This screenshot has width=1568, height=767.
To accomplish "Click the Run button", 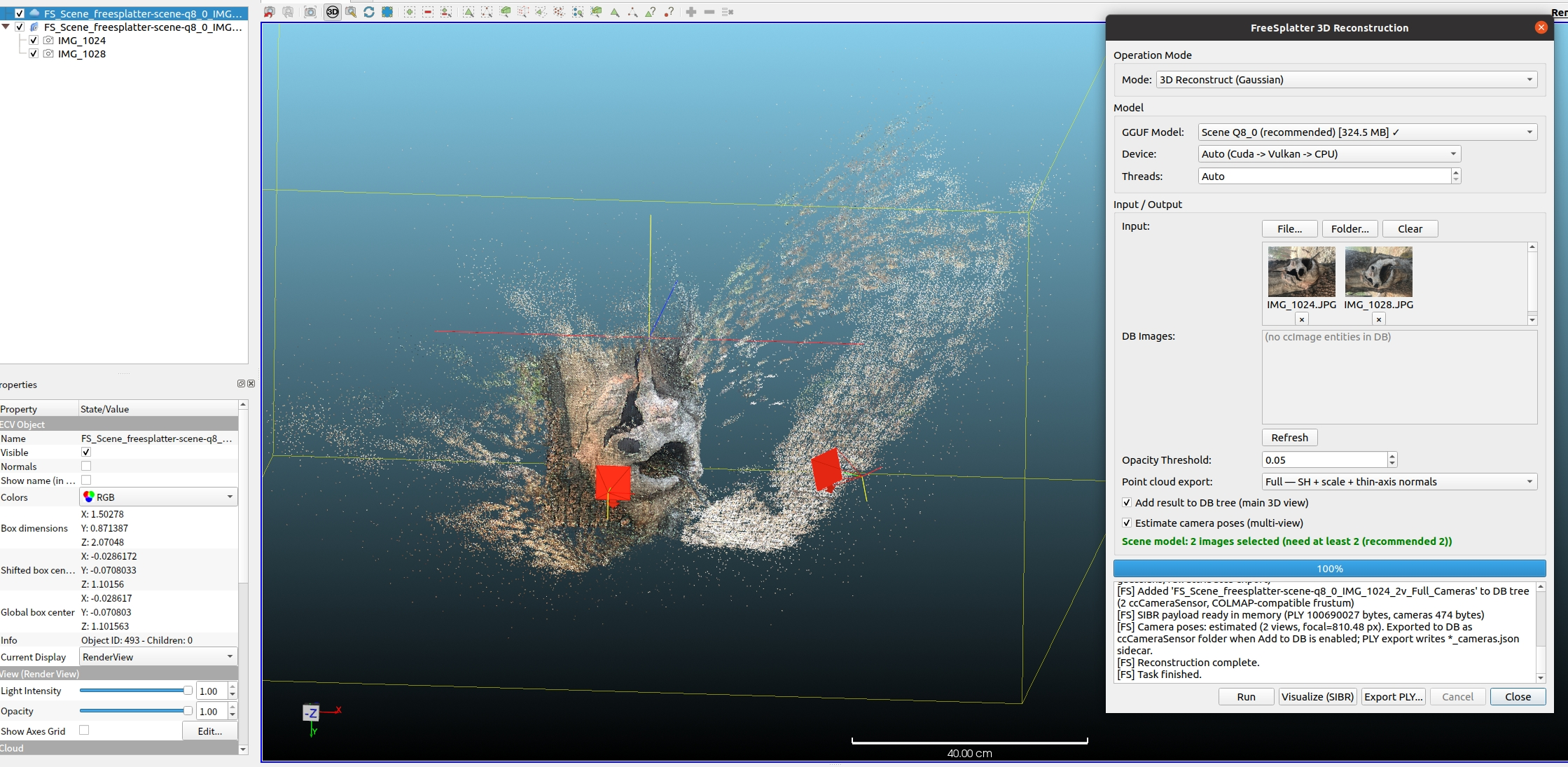I will tap(1246, 697).
